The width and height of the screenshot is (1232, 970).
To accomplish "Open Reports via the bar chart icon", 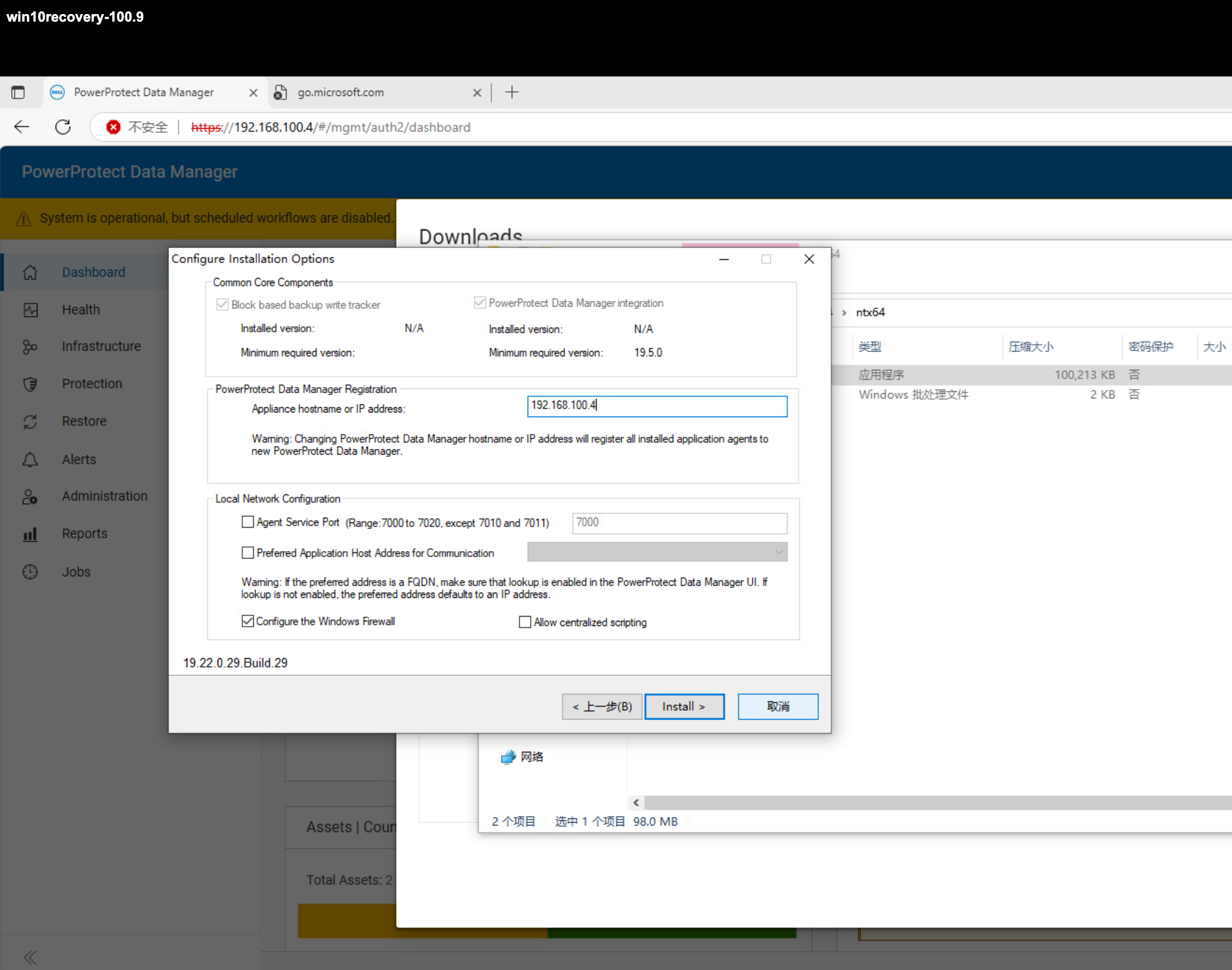I will tap(30, 534).
